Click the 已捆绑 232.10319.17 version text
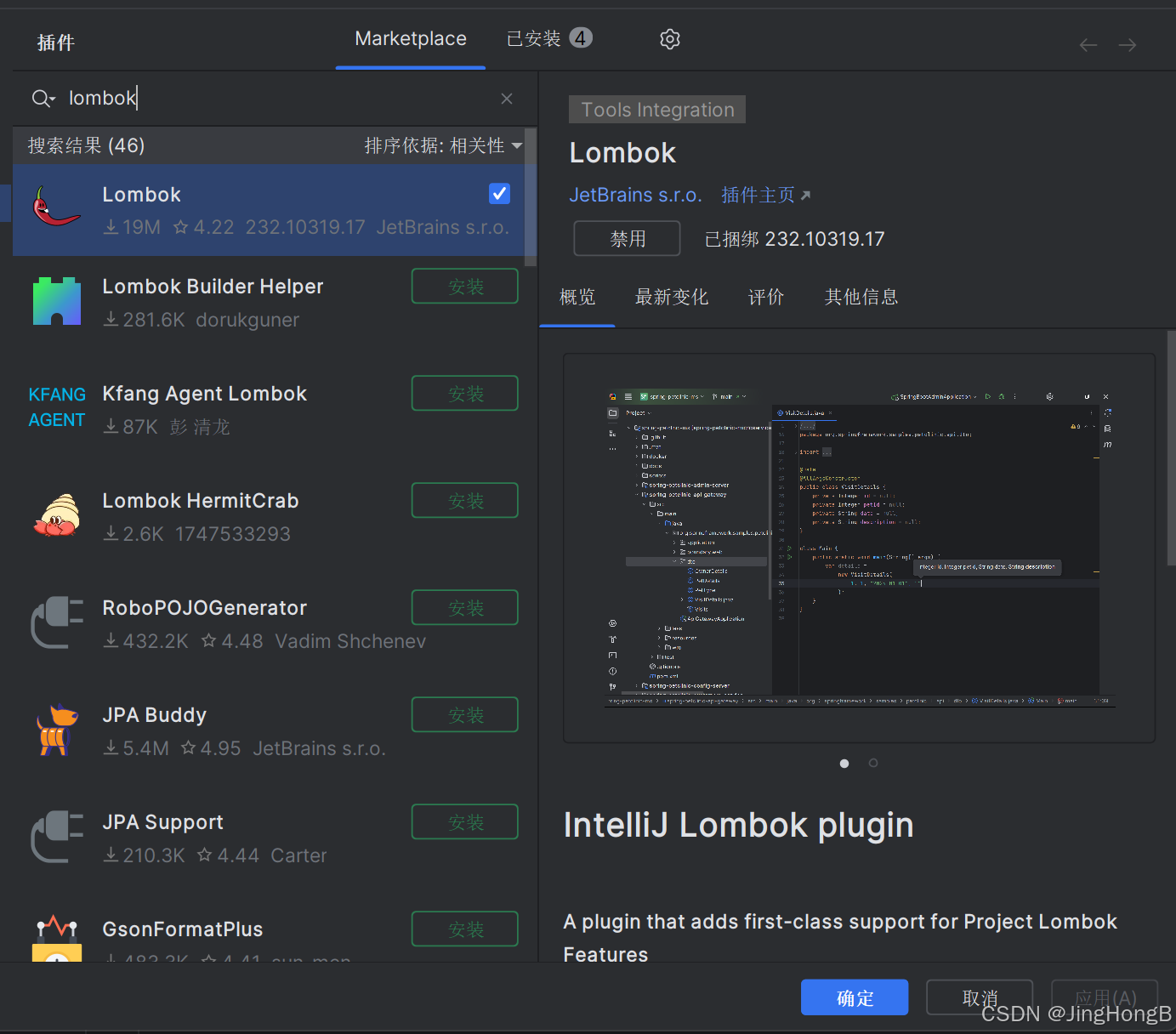Image resolution: width=1176 pixels, height=1034 pixels. [794, 239]
